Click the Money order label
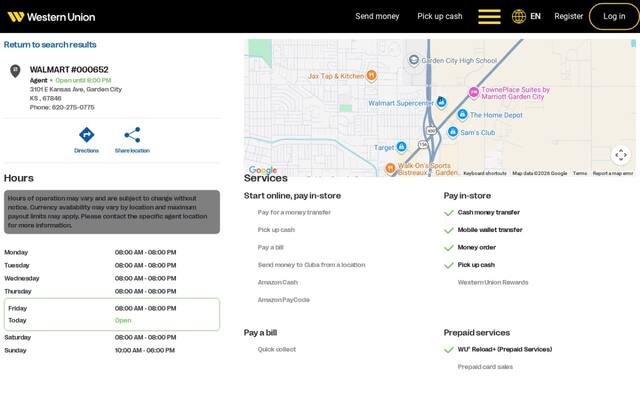640x400 pixels. [477, 248]
